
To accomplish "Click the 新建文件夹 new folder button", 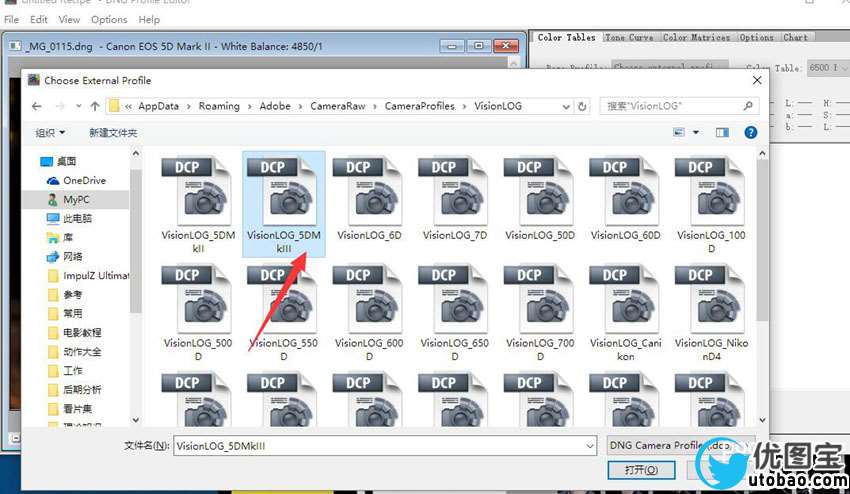I will [113, 132].
